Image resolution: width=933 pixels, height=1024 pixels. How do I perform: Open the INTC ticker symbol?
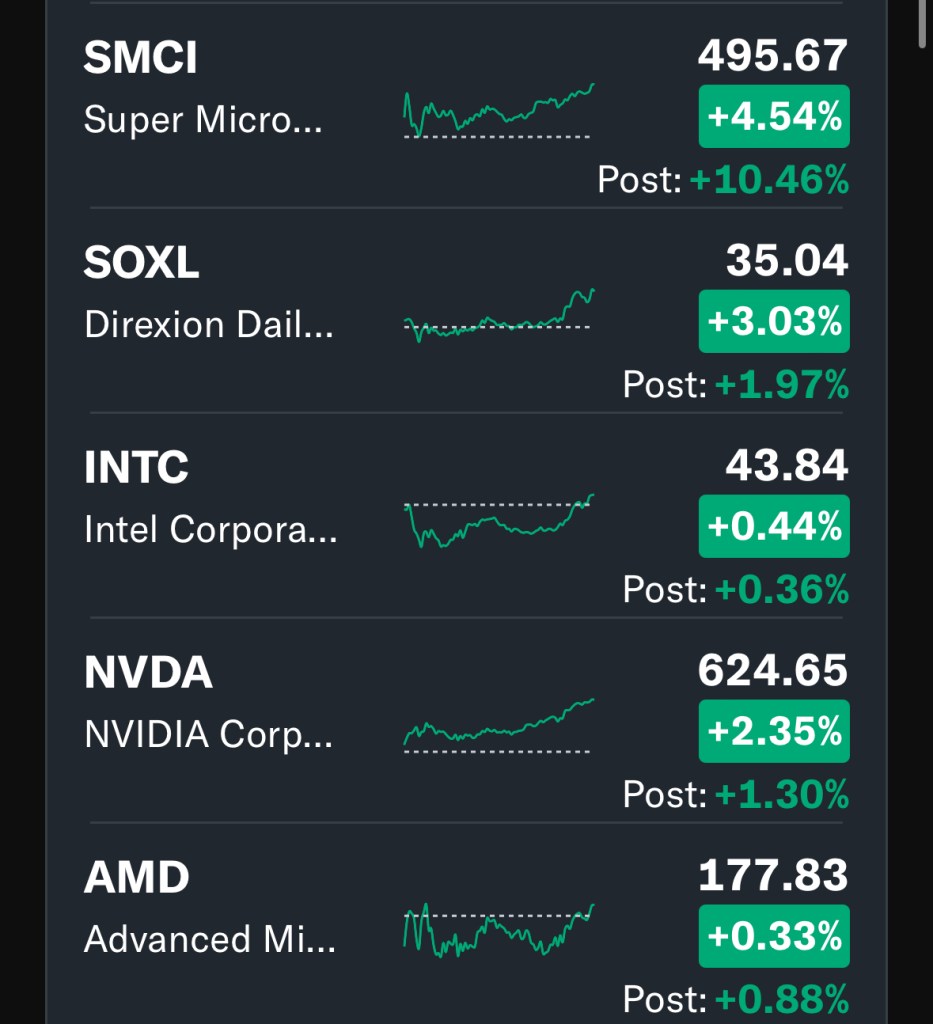coord(136,468)
